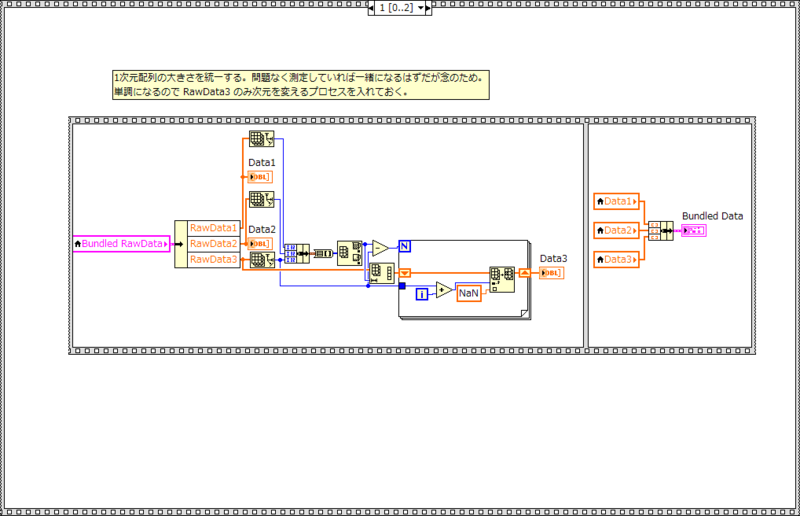Select the Unbundle By Name arrow column
The image size is (800, 516).
coord(181,244)
